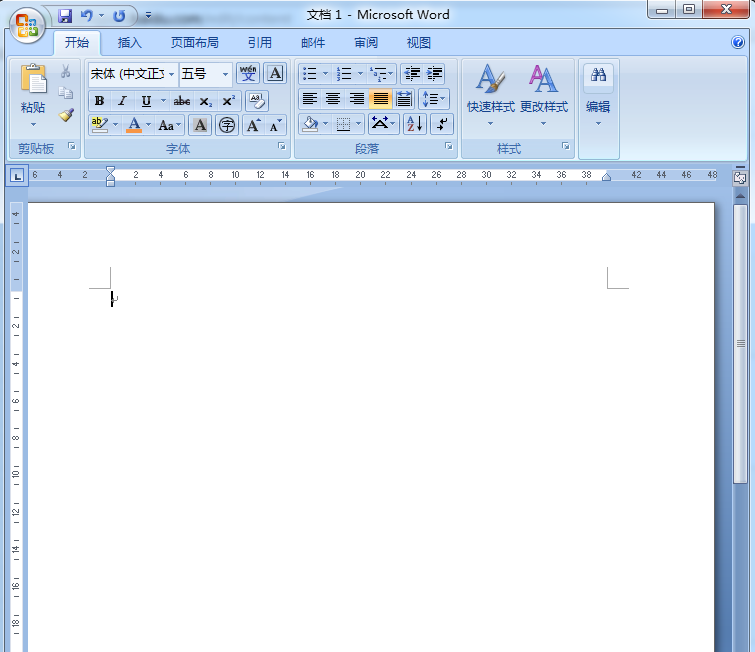Viewport: 755px width, 652px height.
Task: Shrink font size
Action: [x=275, y=126]
